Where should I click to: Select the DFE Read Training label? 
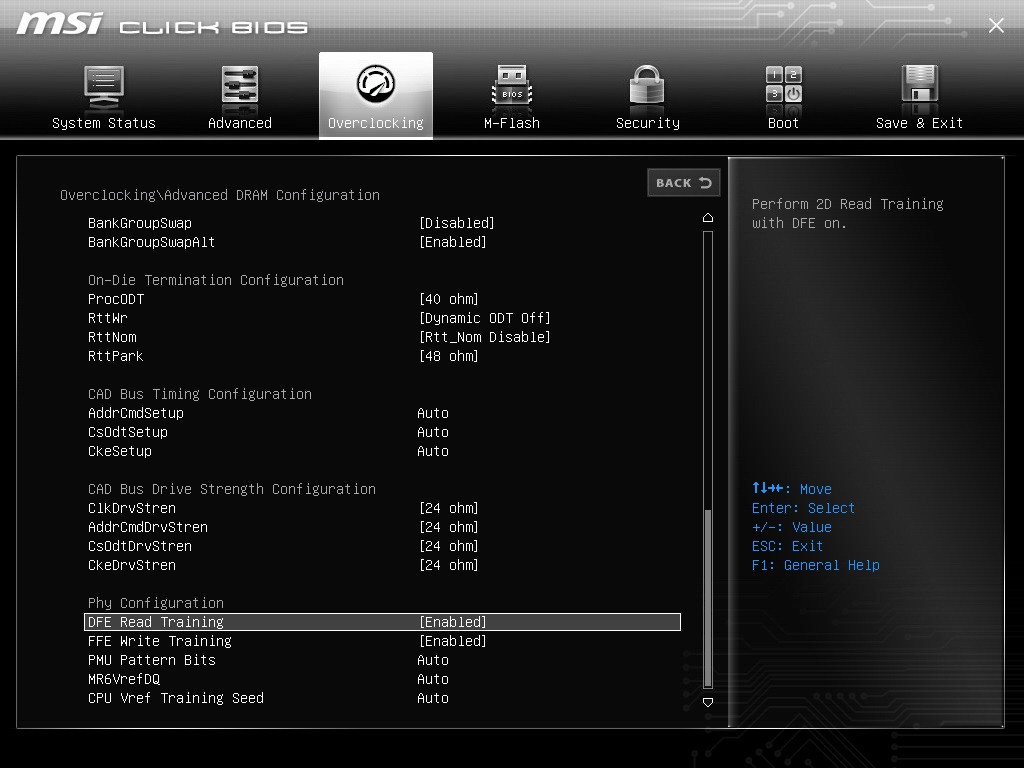click(x=155, y=622)
